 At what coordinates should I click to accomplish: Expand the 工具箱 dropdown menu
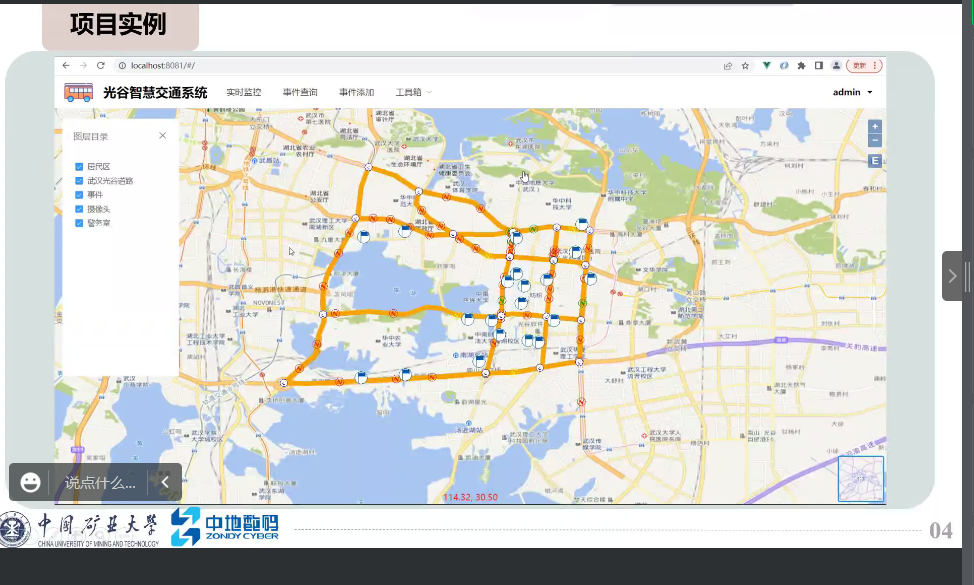pos(413,92)
